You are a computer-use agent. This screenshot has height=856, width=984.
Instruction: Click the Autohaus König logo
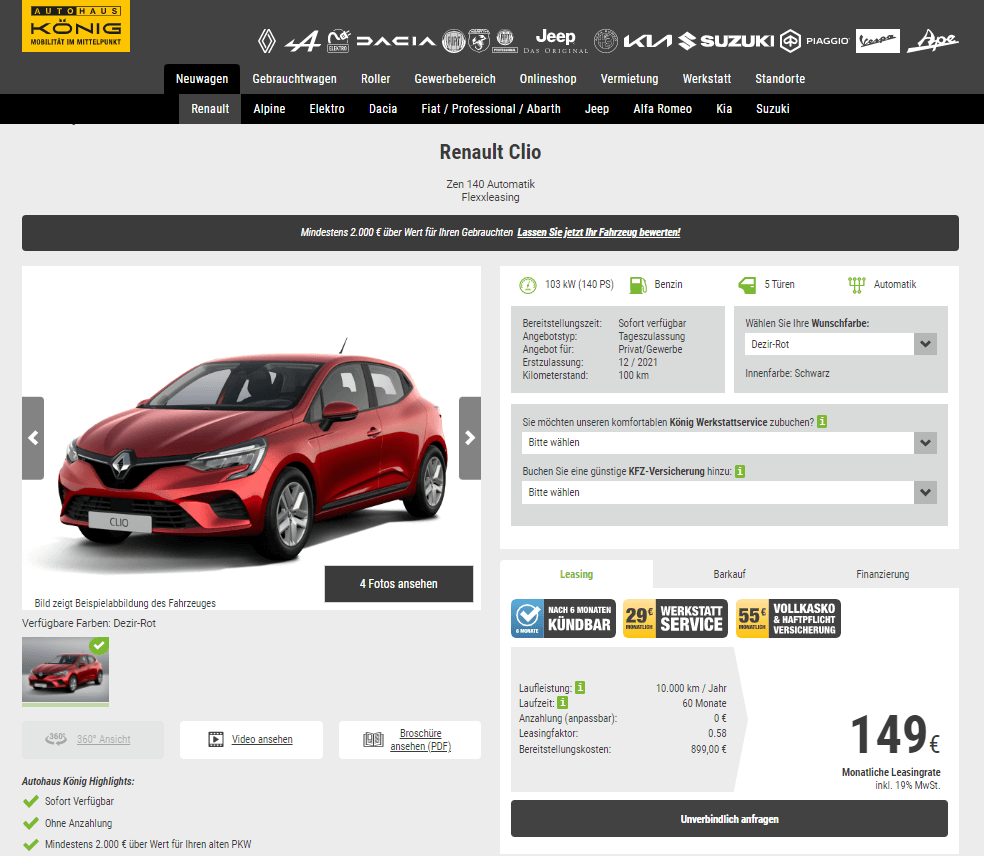tap(76, 26)
